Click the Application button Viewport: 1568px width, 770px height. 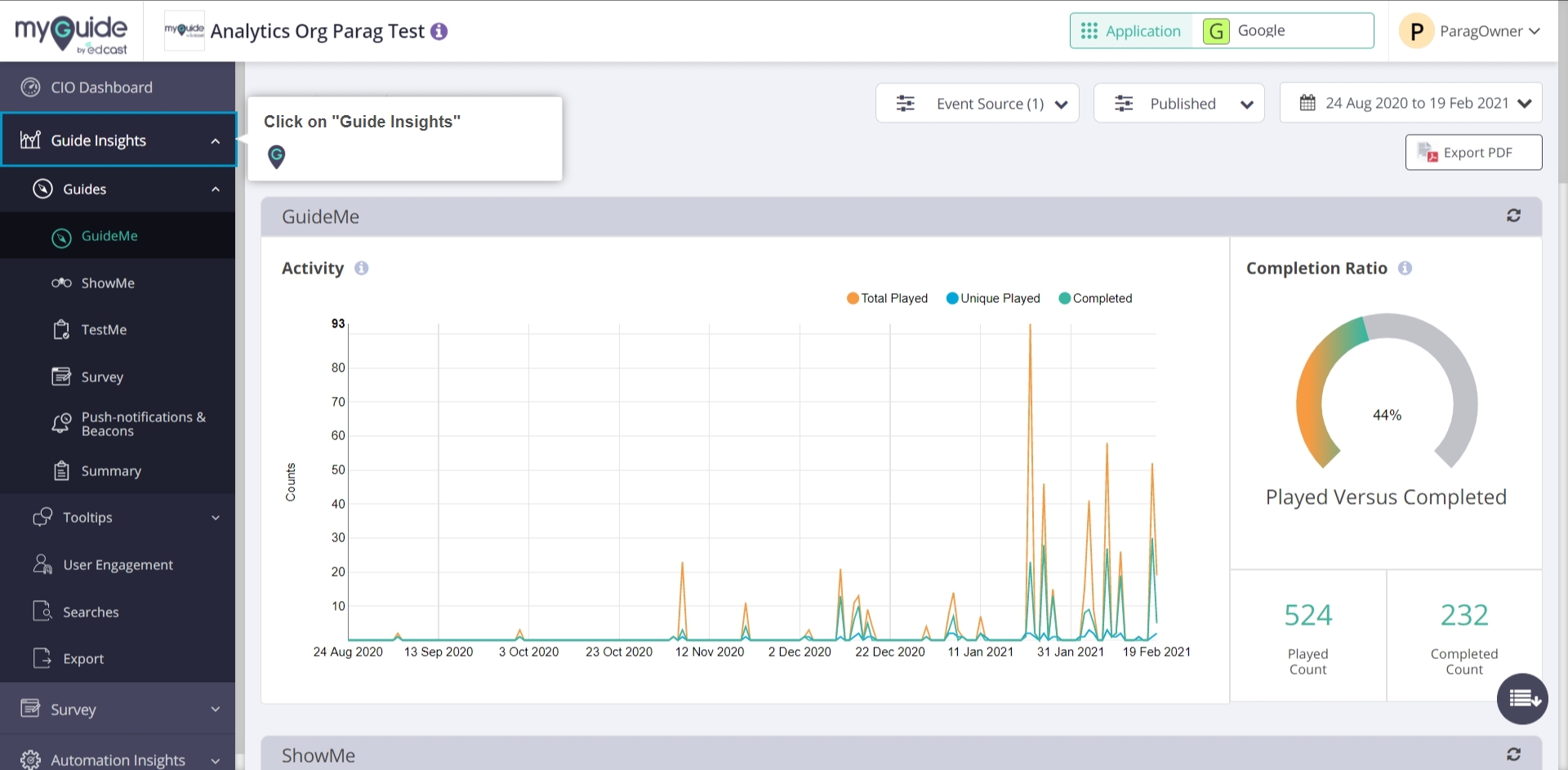click(x=1131, y=31)
